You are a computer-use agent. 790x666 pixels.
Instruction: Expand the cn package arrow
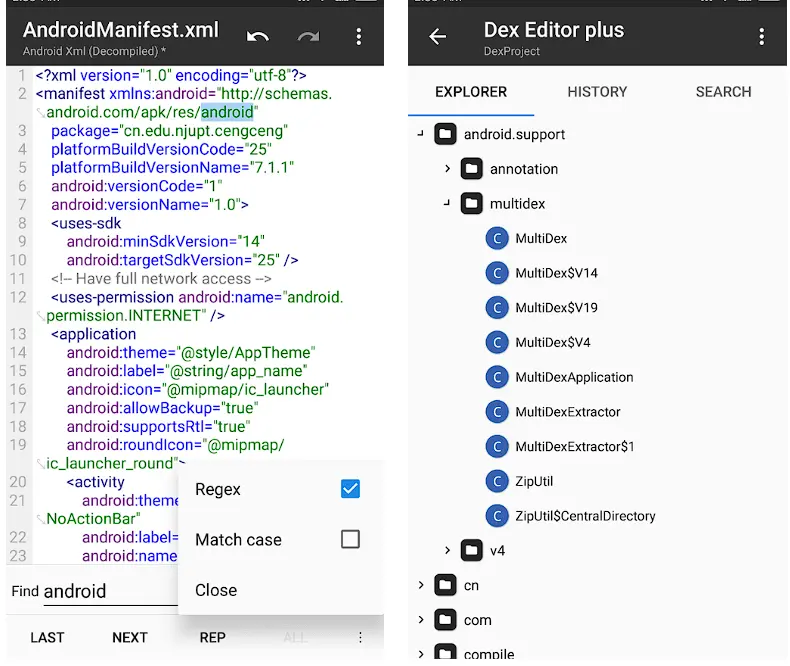[421, 585]
